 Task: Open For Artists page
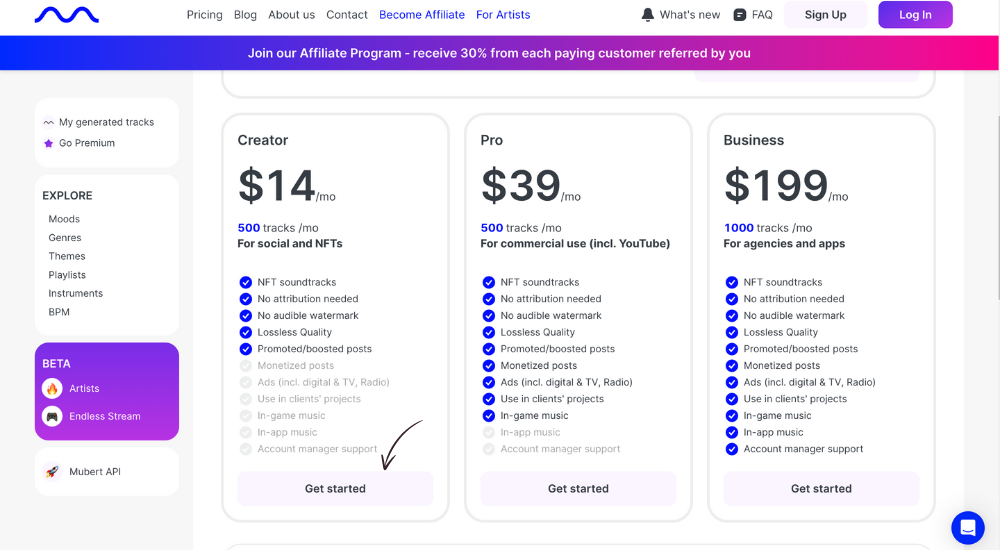(x=503, y=15)
